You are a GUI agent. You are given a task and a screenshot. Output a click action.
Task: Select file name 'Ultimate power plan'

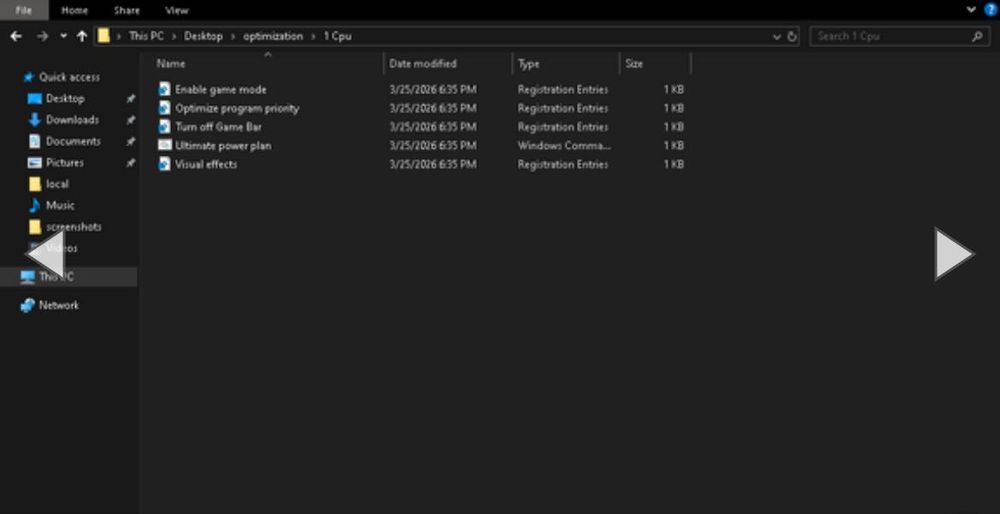coord(223,145)
